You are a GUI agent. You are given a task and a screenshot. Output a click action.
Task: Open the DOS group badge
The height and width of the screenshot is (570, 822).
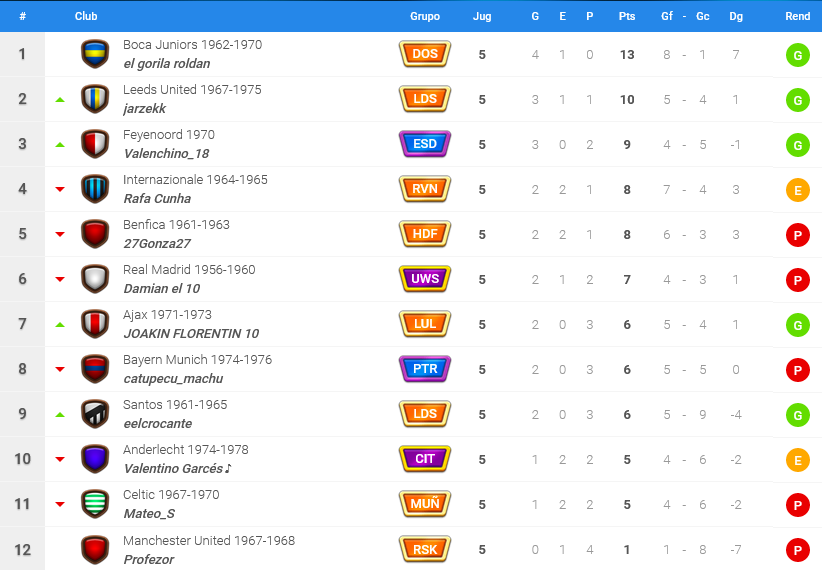[x=425, y=54]
